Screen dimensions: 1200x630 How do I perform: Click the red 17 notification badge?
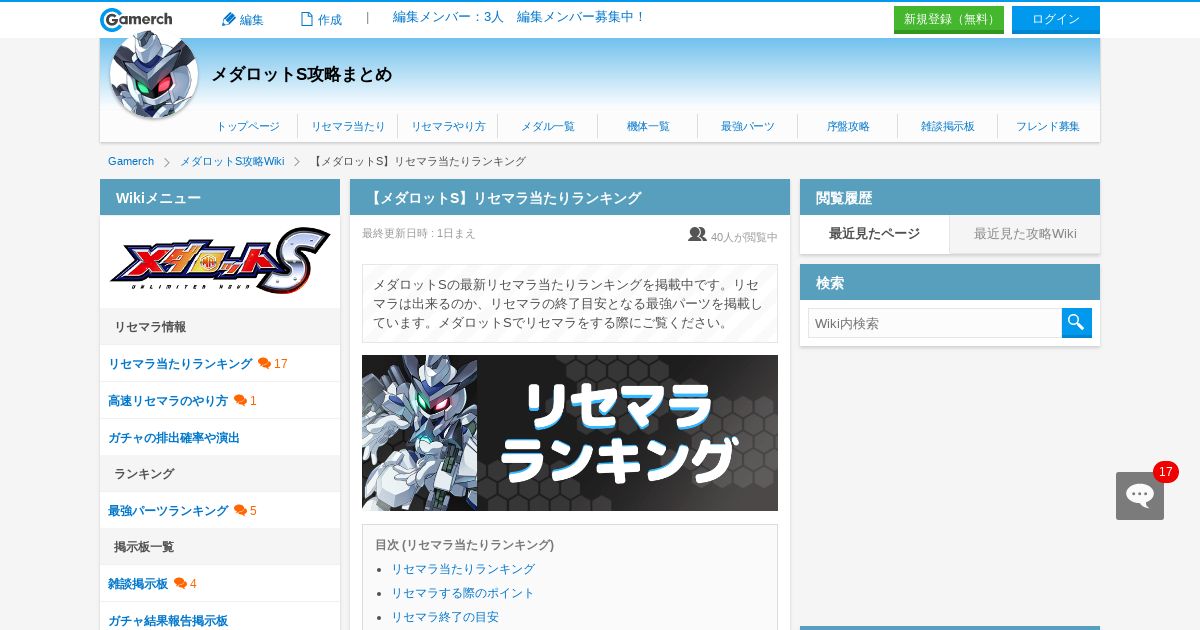(1166, 472)
